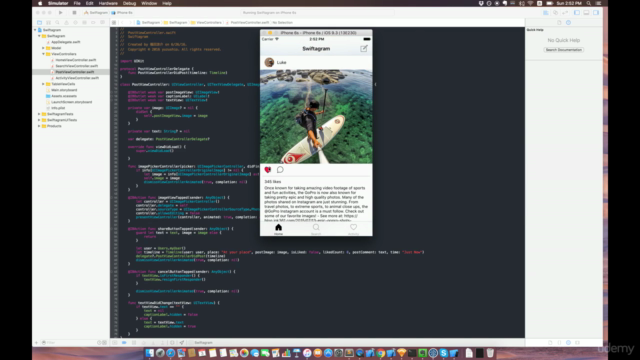Image resolution: width=640 pixels, height=360 pixels.
Task: Open the Debug menu
Action: click(x=129, y=3)
